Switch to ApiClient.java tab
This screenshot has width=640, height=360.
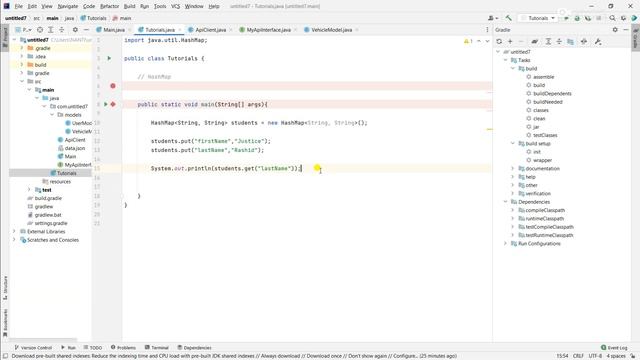pos(211,30)
